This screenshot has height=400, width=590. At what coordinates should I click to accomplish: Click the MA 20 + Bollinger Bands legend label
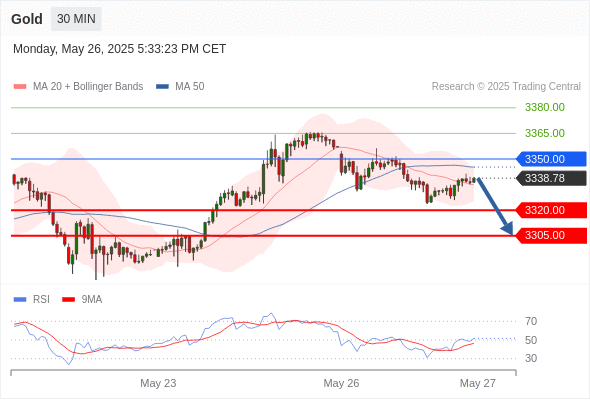point(88,87)
